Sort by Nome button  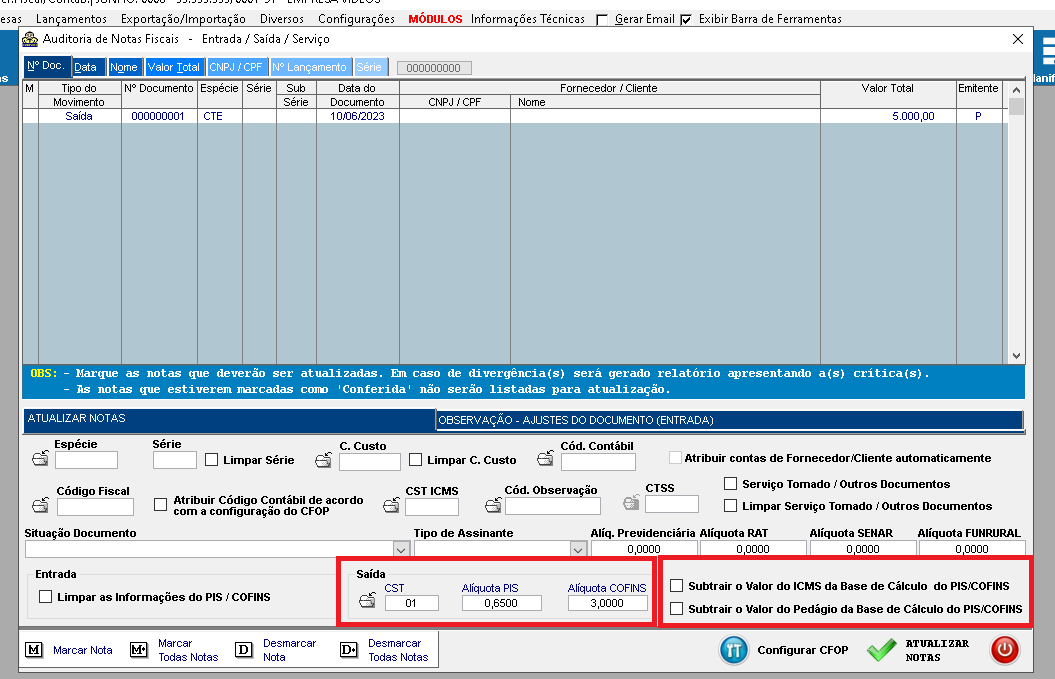125,67
